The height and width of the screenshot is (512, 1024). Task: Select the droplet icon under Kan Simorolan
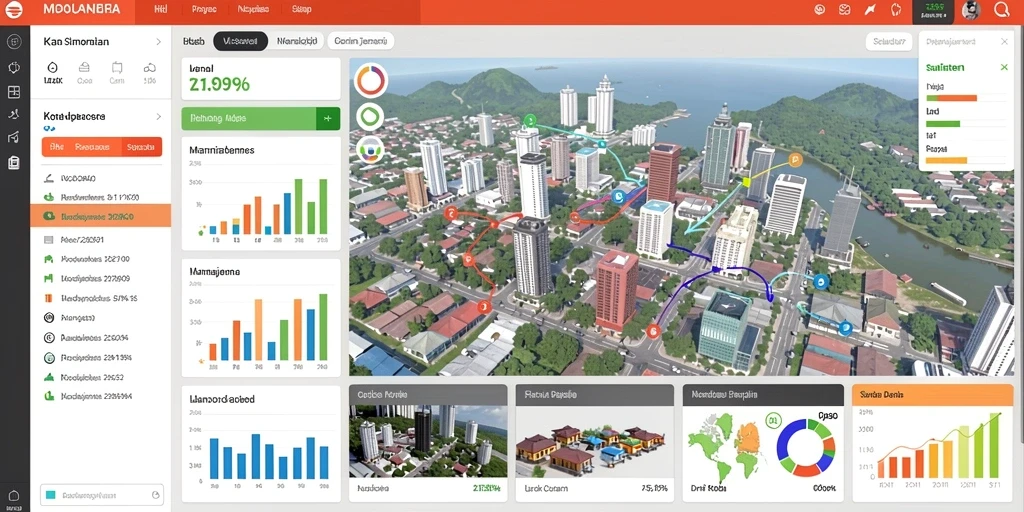coord(53,67)
